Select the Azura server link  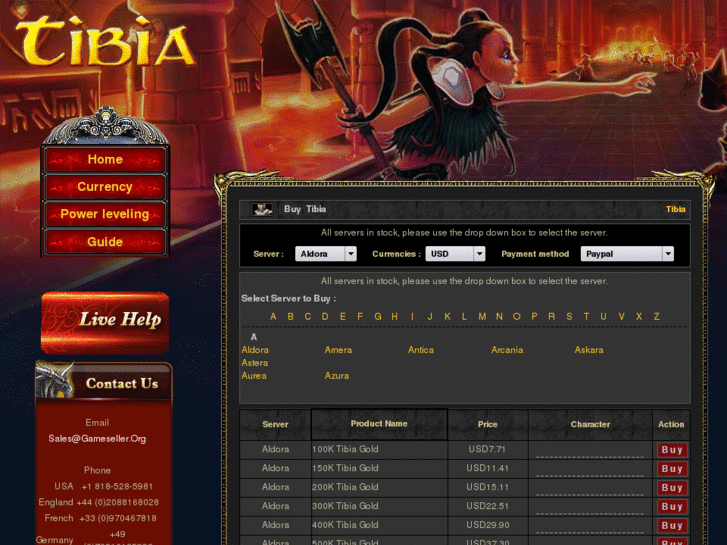pos(337,376)
